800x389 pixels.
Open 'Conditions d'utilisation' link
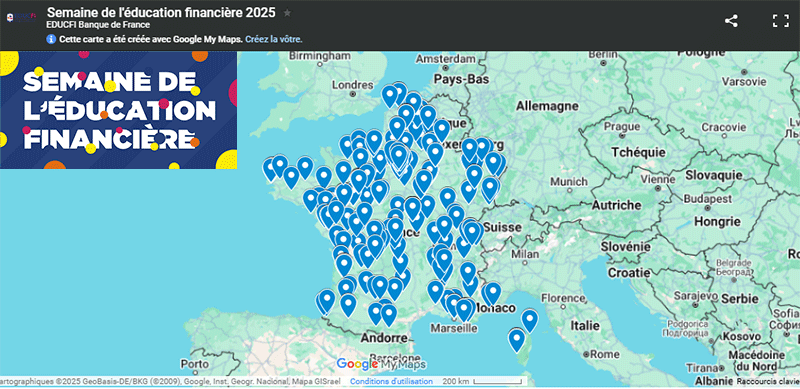pyautogui.click(x=391, y=381)
